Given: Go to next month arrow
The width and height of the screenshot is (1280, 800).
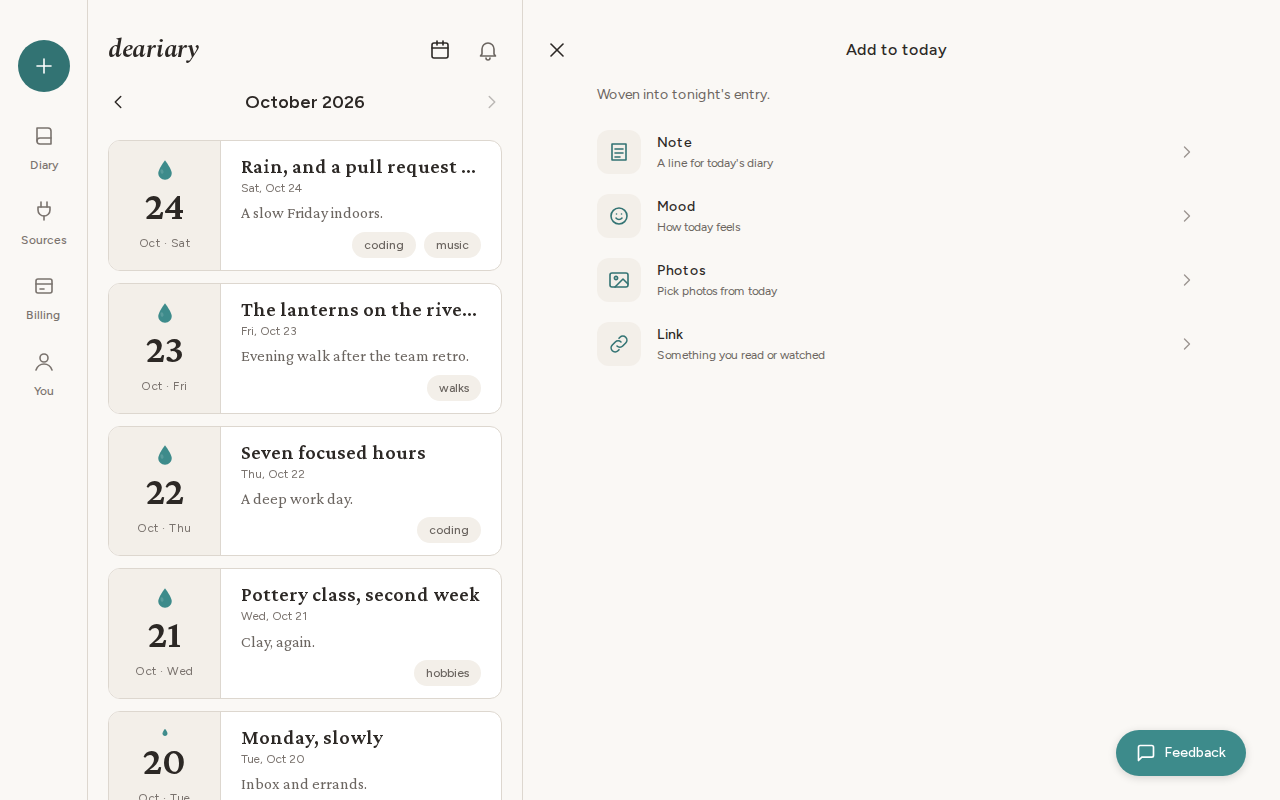Looking at the screenshot, I should coord(492,102).
